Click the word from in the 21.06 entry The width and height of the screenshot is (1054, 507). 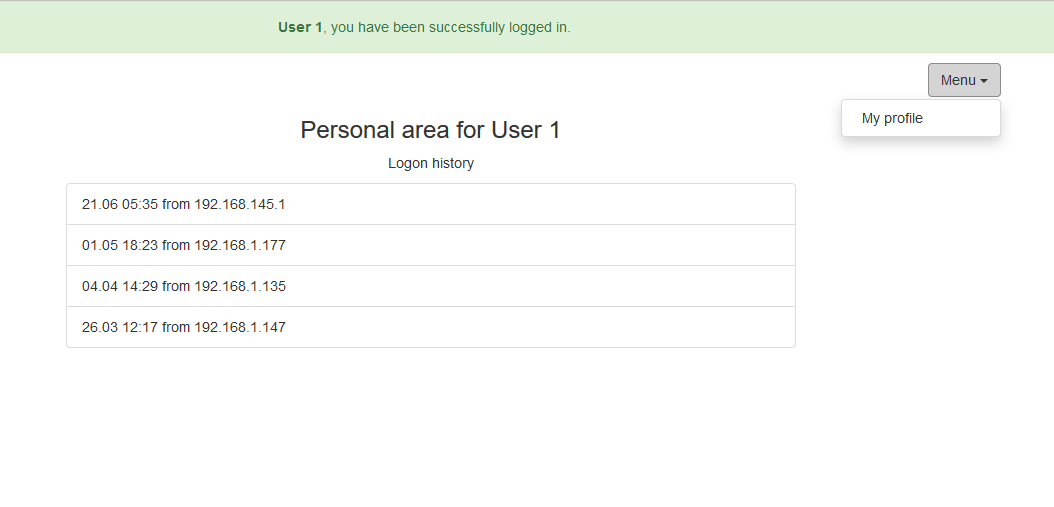pos(176,204)
